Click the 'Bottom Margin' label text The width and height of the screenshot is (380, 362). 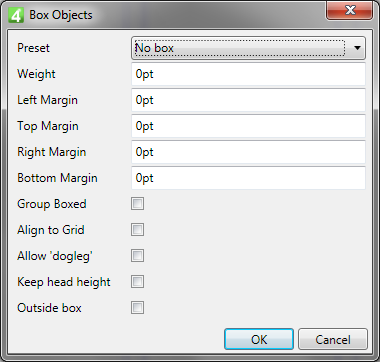point(57,178)
